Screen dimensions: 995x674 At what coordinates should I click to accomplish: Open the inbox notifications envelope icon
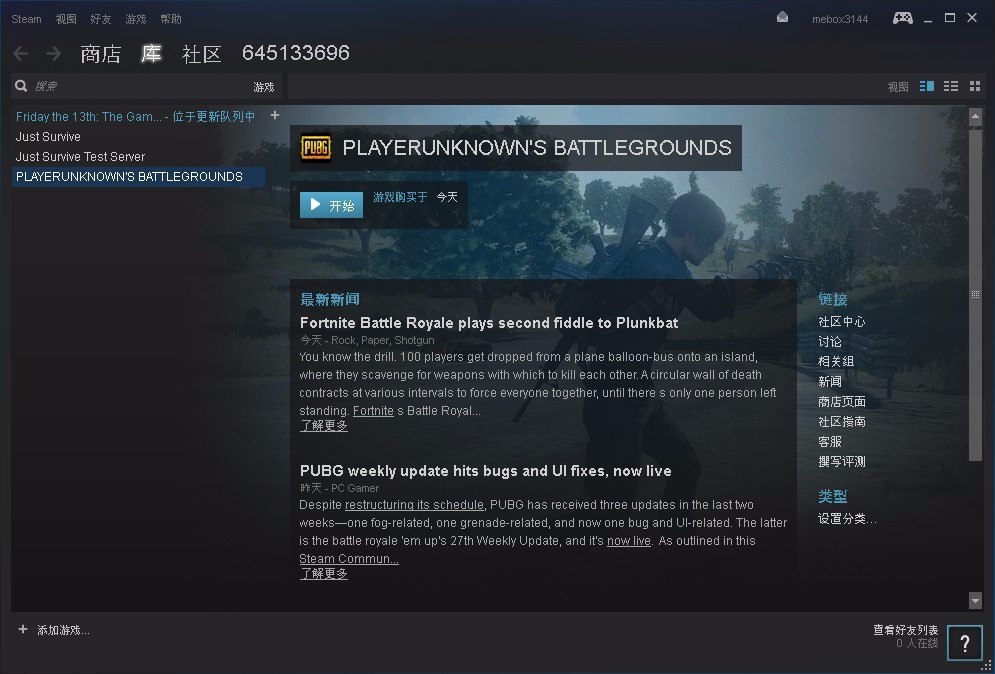point(782,18)
